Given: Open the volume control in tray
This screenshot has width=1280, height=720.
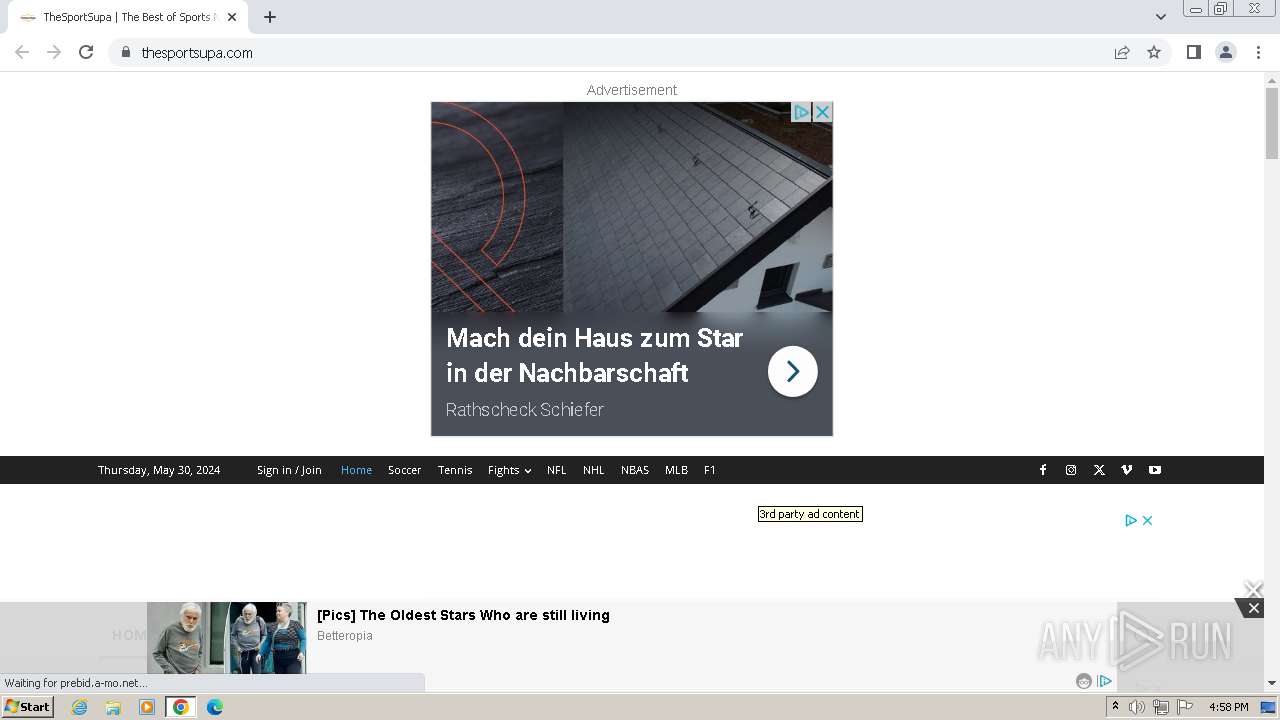Looking at the screenshot, I should pyautogui.click(x=1137, y=707).
